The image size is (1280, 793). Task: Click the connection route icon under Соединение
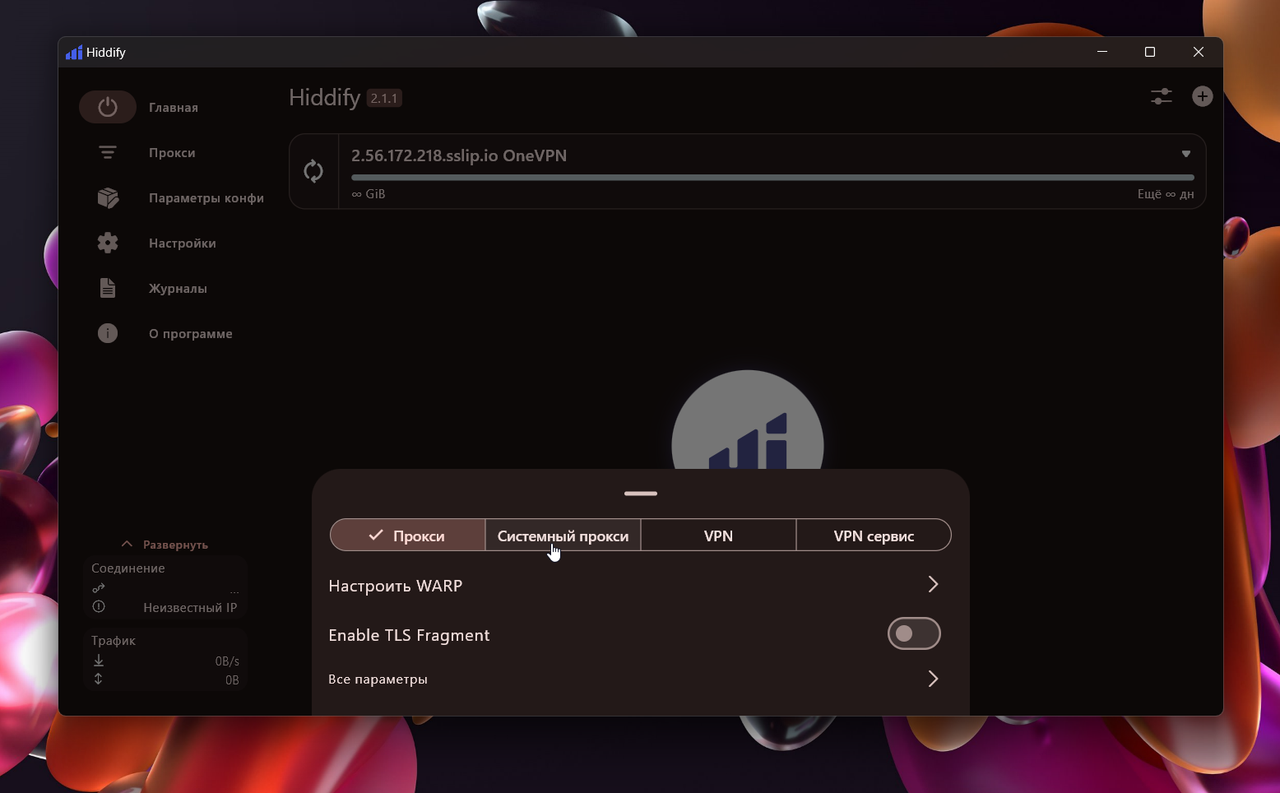tap(98, 588)
